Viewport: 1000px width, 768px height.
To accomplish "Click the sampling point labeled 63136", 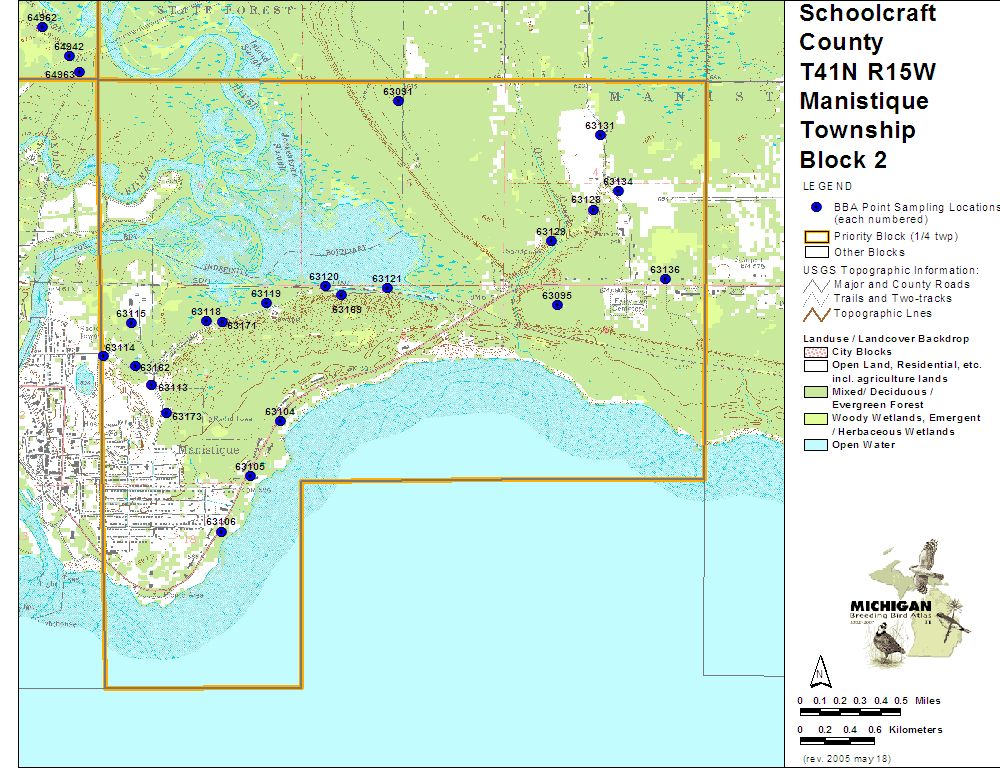I will 665,279.
